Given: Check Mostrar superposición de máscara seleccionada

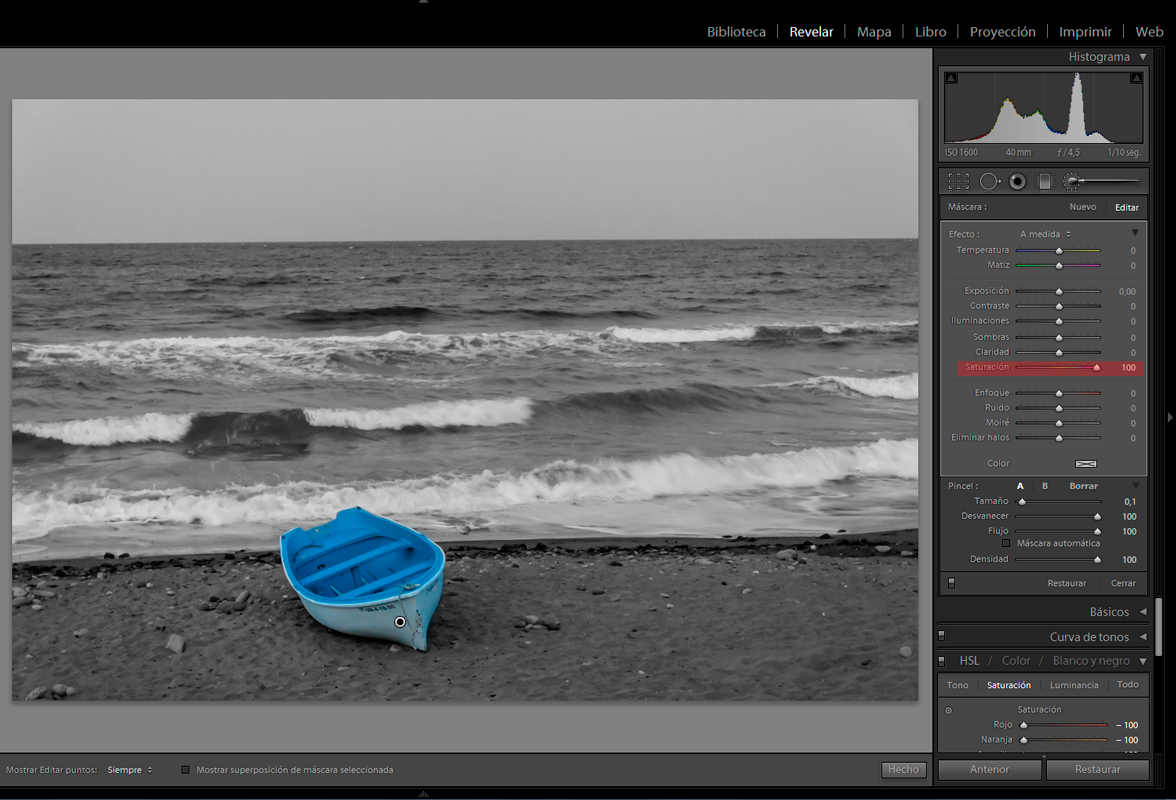Looking at the screenshot, I should (x=185, y=770).
